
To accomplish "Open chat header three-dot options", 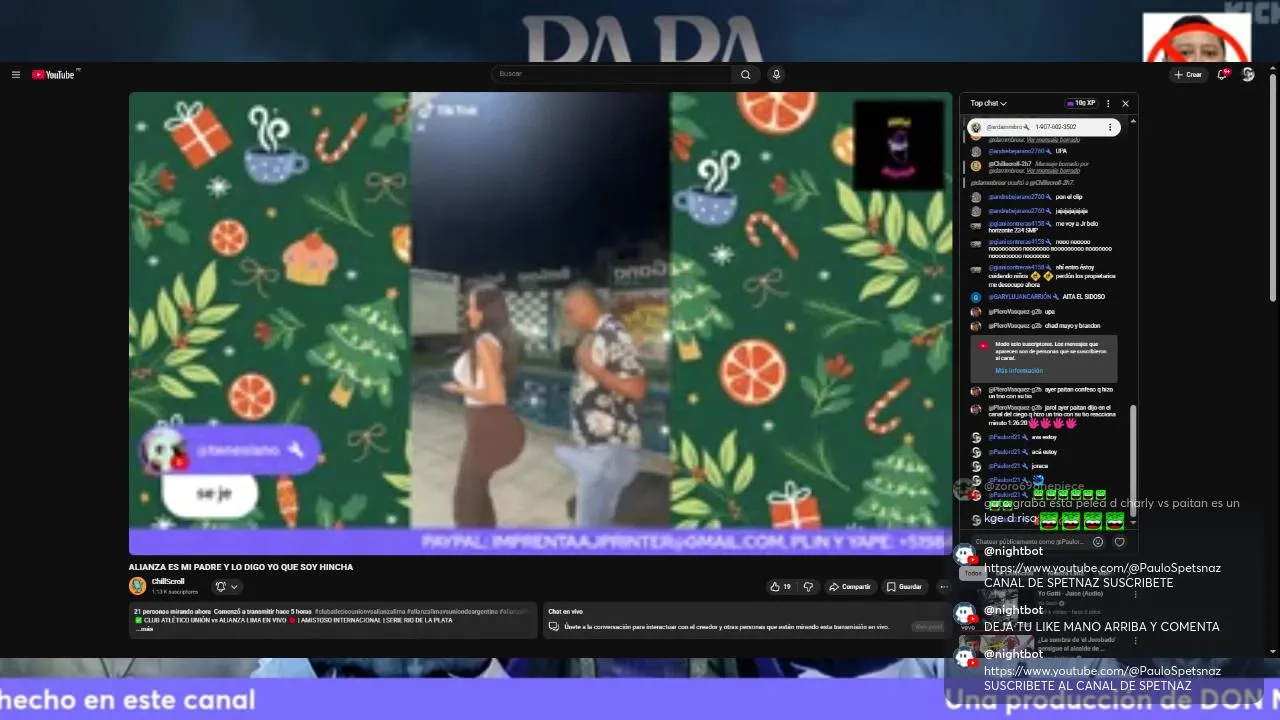I will [1108, 103].
